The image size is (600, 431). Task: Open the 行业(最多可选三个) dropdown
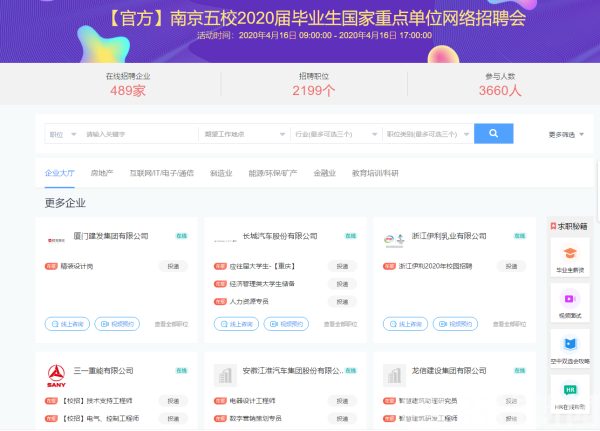click(336, 134)
